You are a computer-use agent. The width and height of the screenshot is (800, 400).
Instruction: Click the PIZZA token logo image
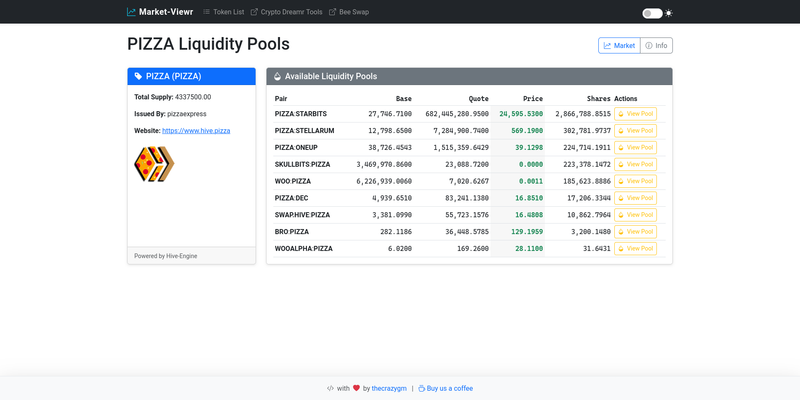point(154,164)
